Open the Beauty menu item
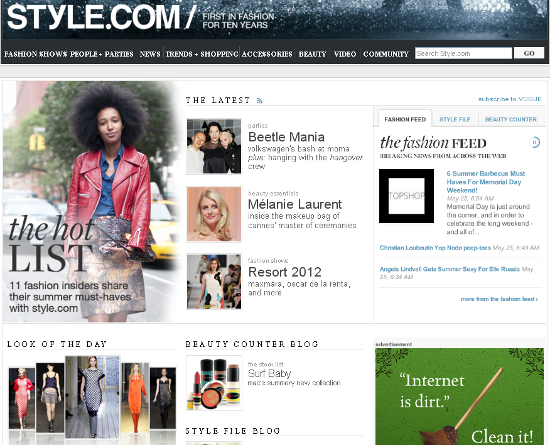This screenshot has height=445, width=550. [313, 54]
